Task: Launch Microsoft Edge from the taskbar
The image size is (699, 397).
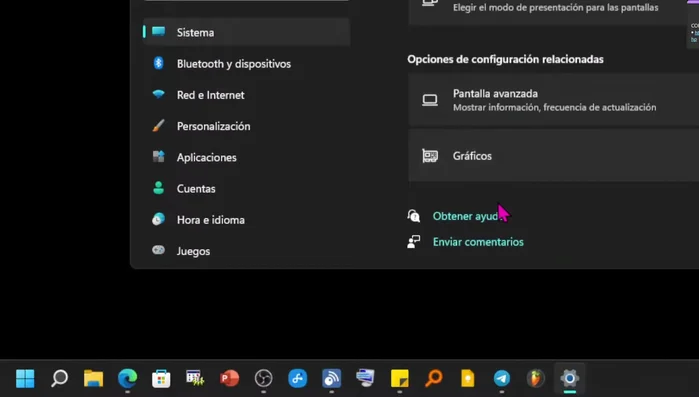Action: coord(127,378)
